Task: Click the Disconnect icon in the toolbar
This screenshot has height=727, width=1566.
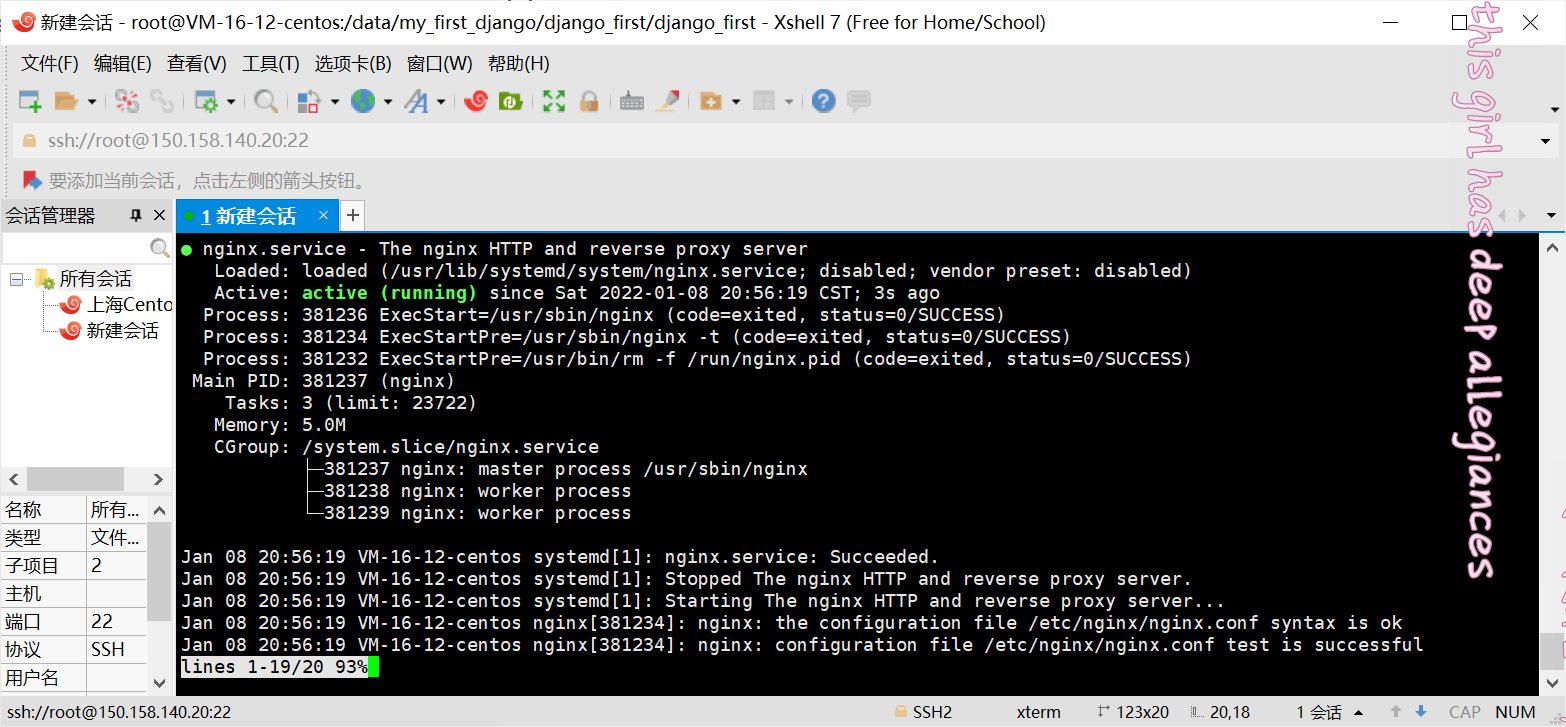Action: point(127,101)
